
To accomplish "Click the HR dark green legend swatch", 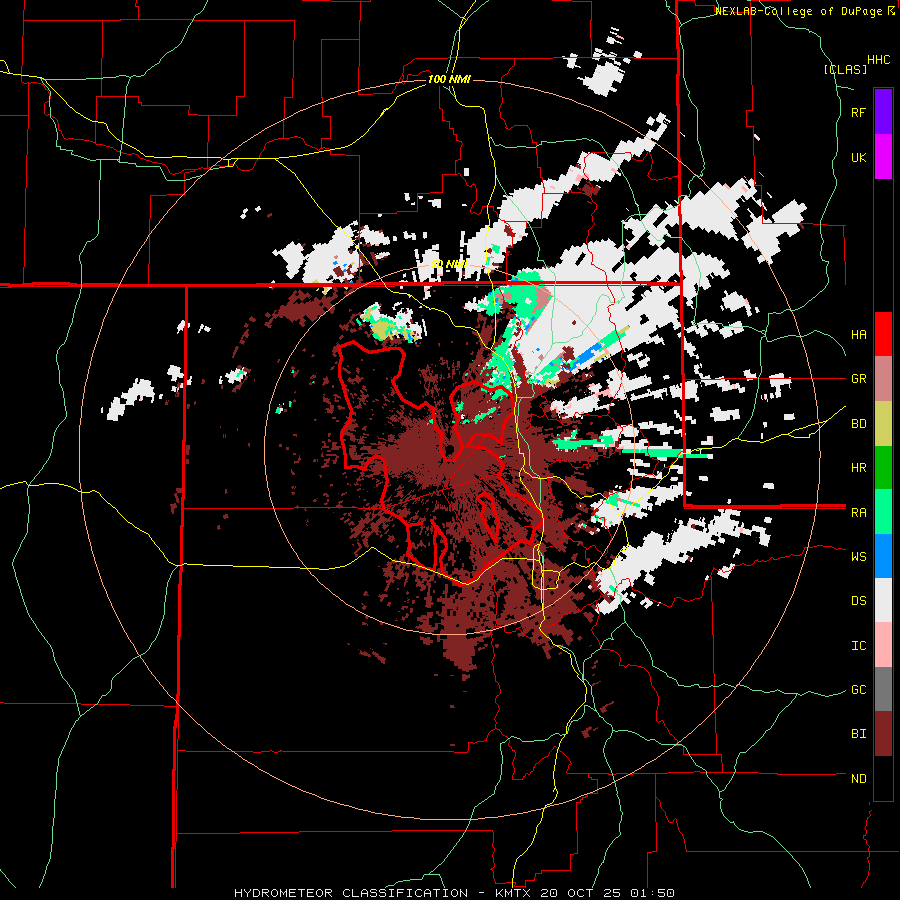I will click(883, 468).
